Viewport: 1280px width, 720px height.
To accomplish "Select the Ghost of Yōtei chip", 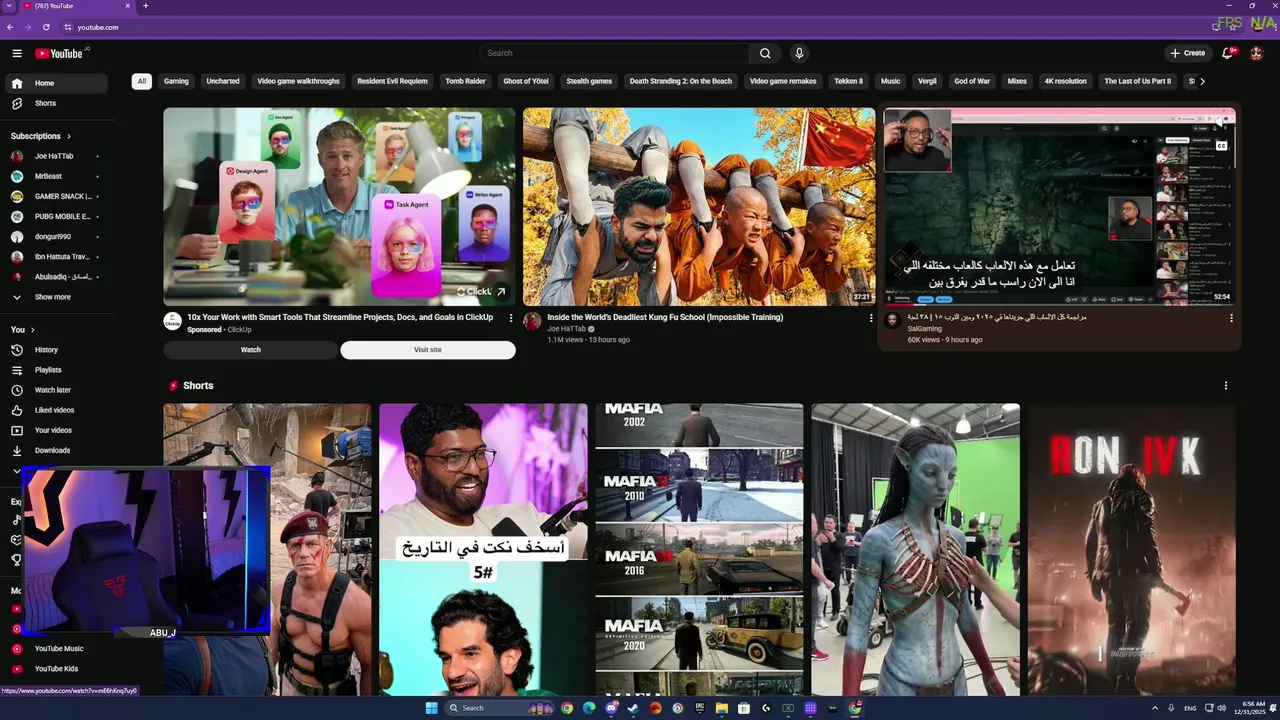I will coord(526,81).
